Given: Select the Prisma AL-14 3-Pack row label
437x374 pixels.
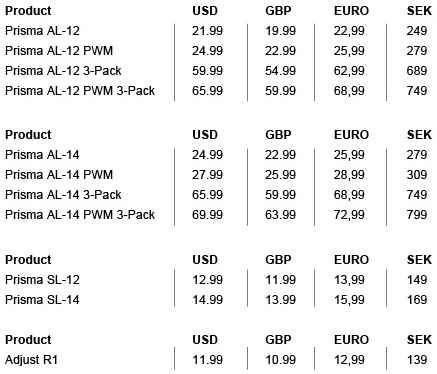Looking at the screenshot, I should click(63, 195).
